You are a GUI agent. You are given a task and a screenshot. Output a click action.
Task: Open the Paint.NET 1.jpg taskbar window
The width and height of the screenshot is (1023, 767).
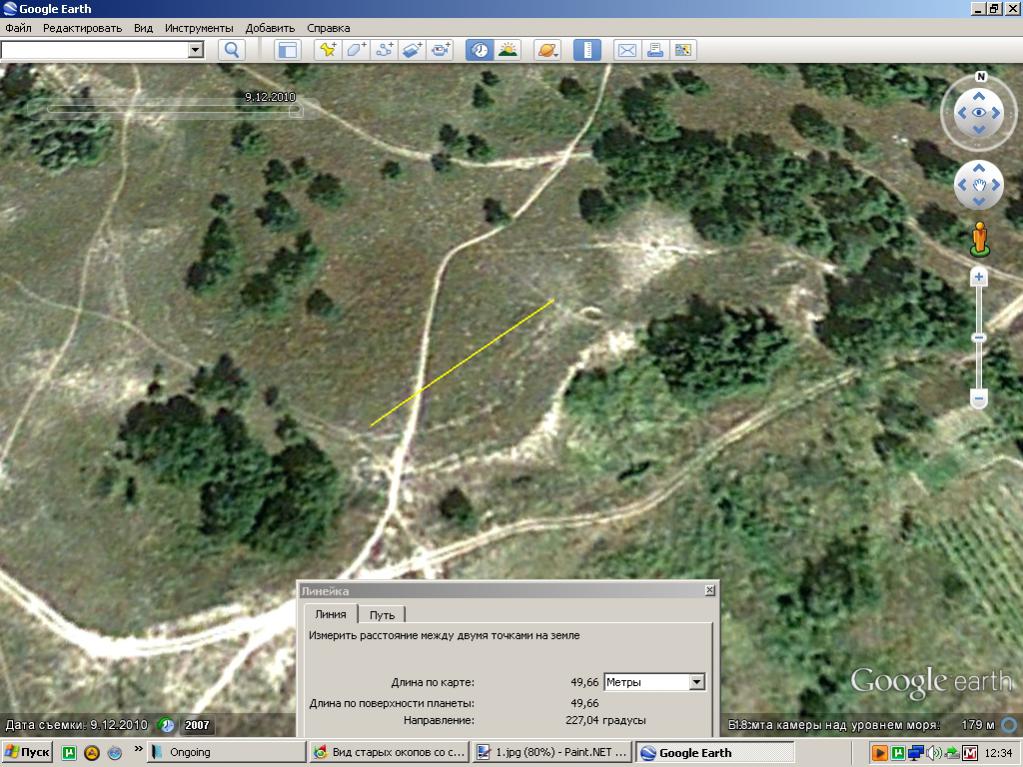click(552, 753)
